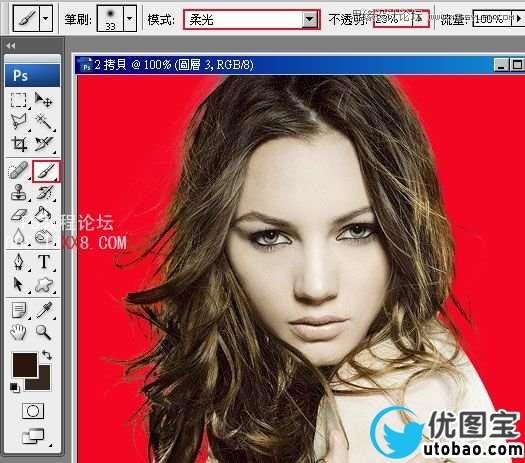Open the brush preset picker arrow
Image resolution: width=525 pixels, height=463 pixels.
[130, 18]
